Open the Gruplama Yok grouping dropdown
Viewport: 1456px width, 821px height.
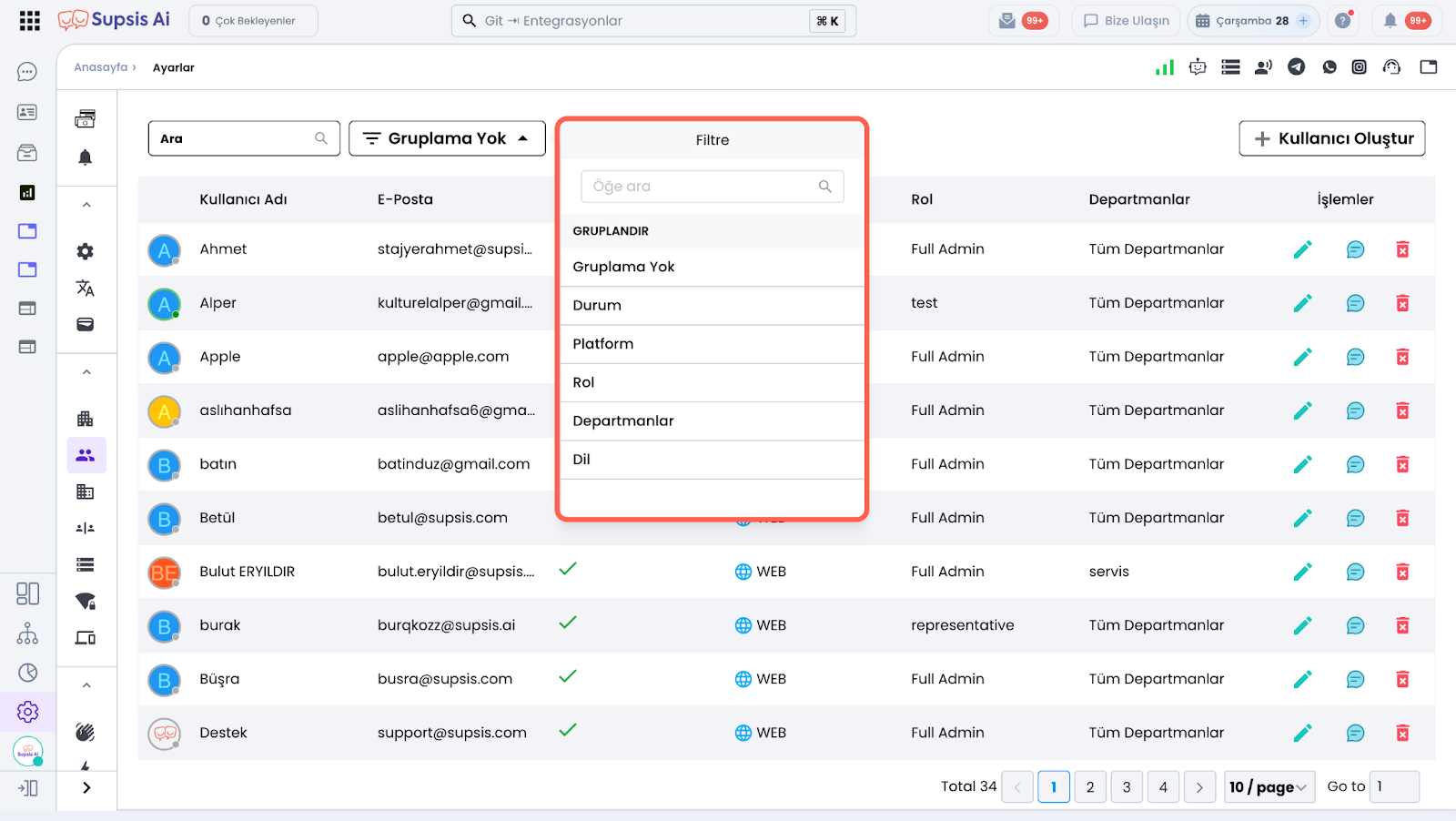[x=447, y=138]
